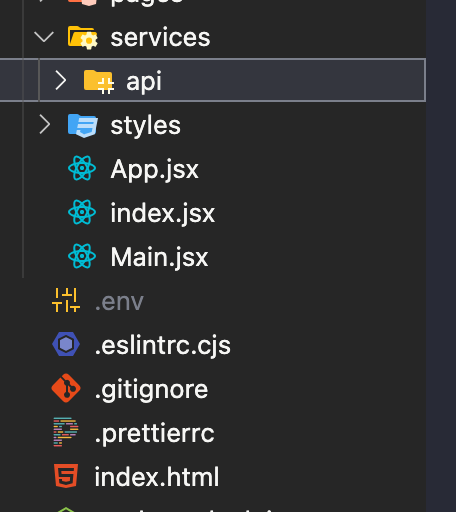This screenshot has height=512, width=456.
Task: Select the services folder name
Action: 160,37
